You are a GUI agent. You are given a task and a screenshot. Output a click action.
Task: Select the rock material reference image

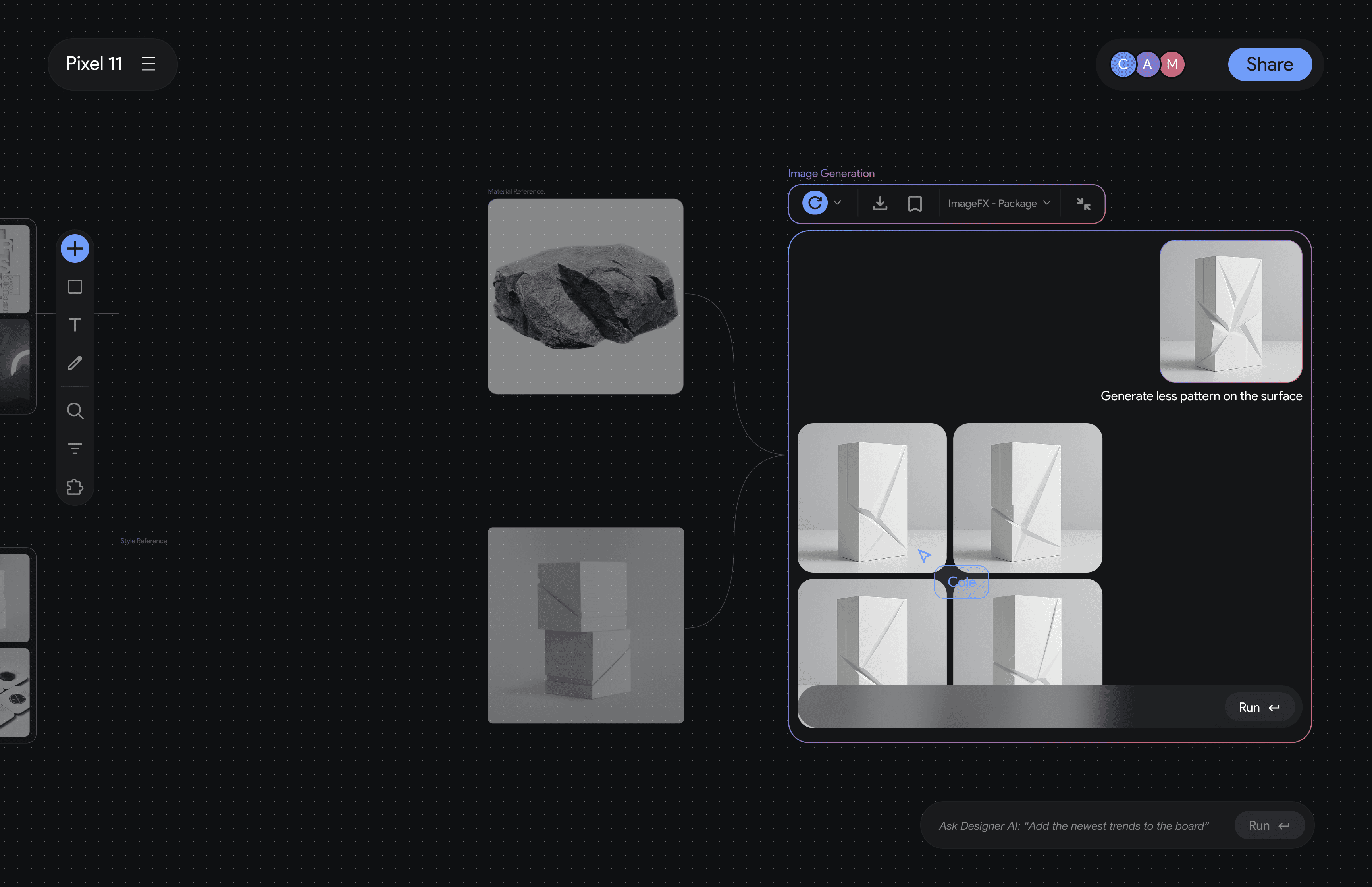pos(585,296)
